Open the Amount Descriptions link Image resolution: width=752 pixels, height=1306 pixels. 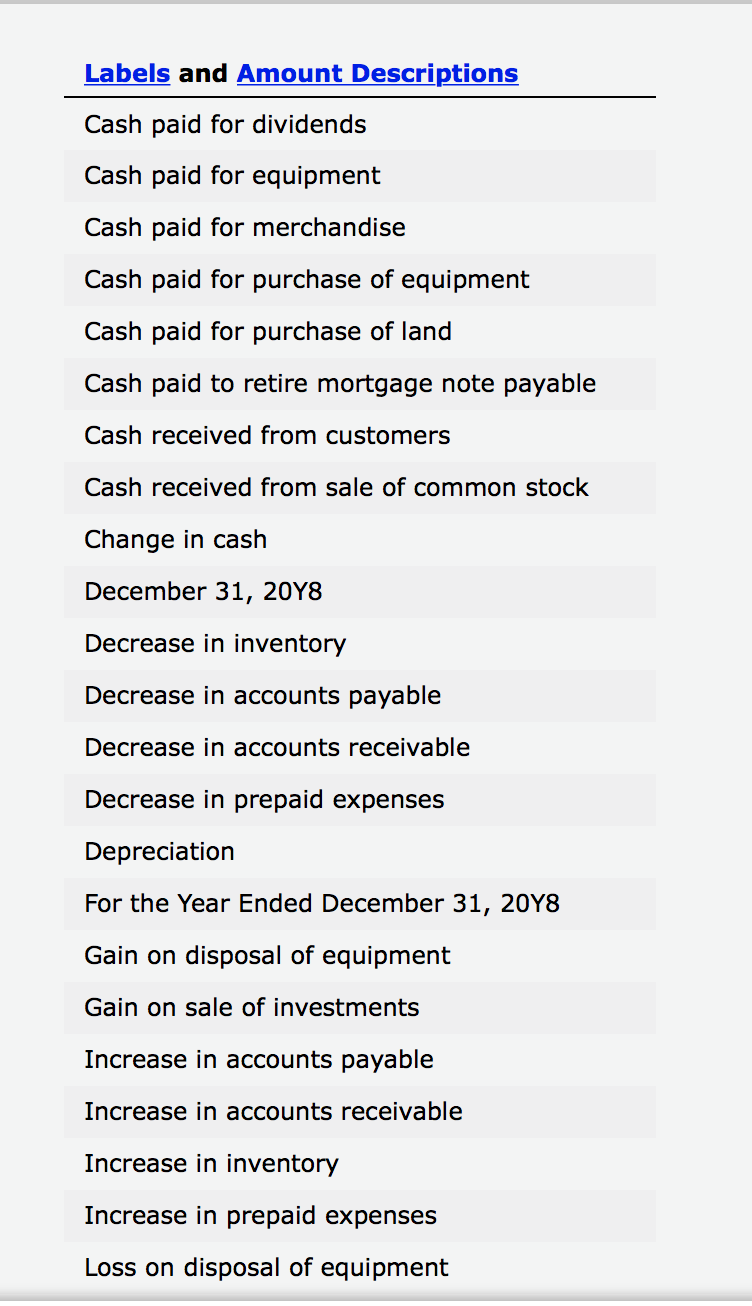point(377,73)
